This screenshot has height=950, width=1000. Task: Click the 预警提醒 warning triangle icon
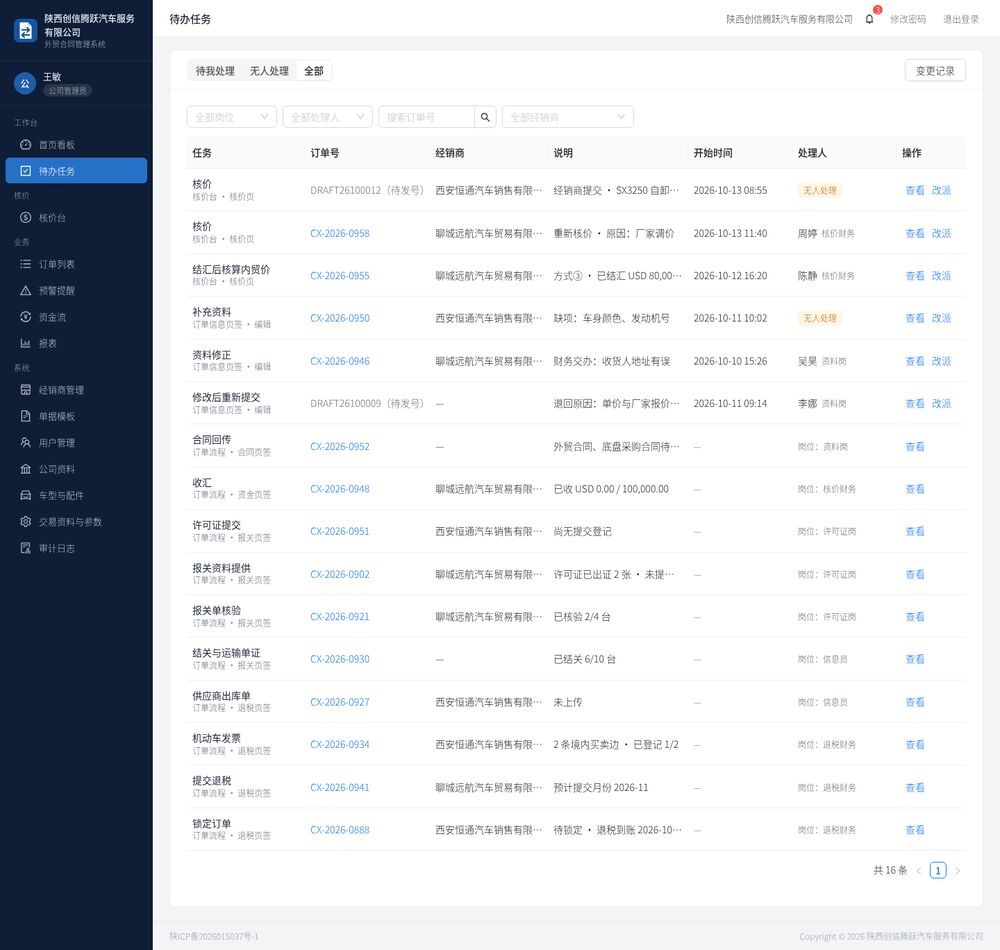(x=26, y=291)
